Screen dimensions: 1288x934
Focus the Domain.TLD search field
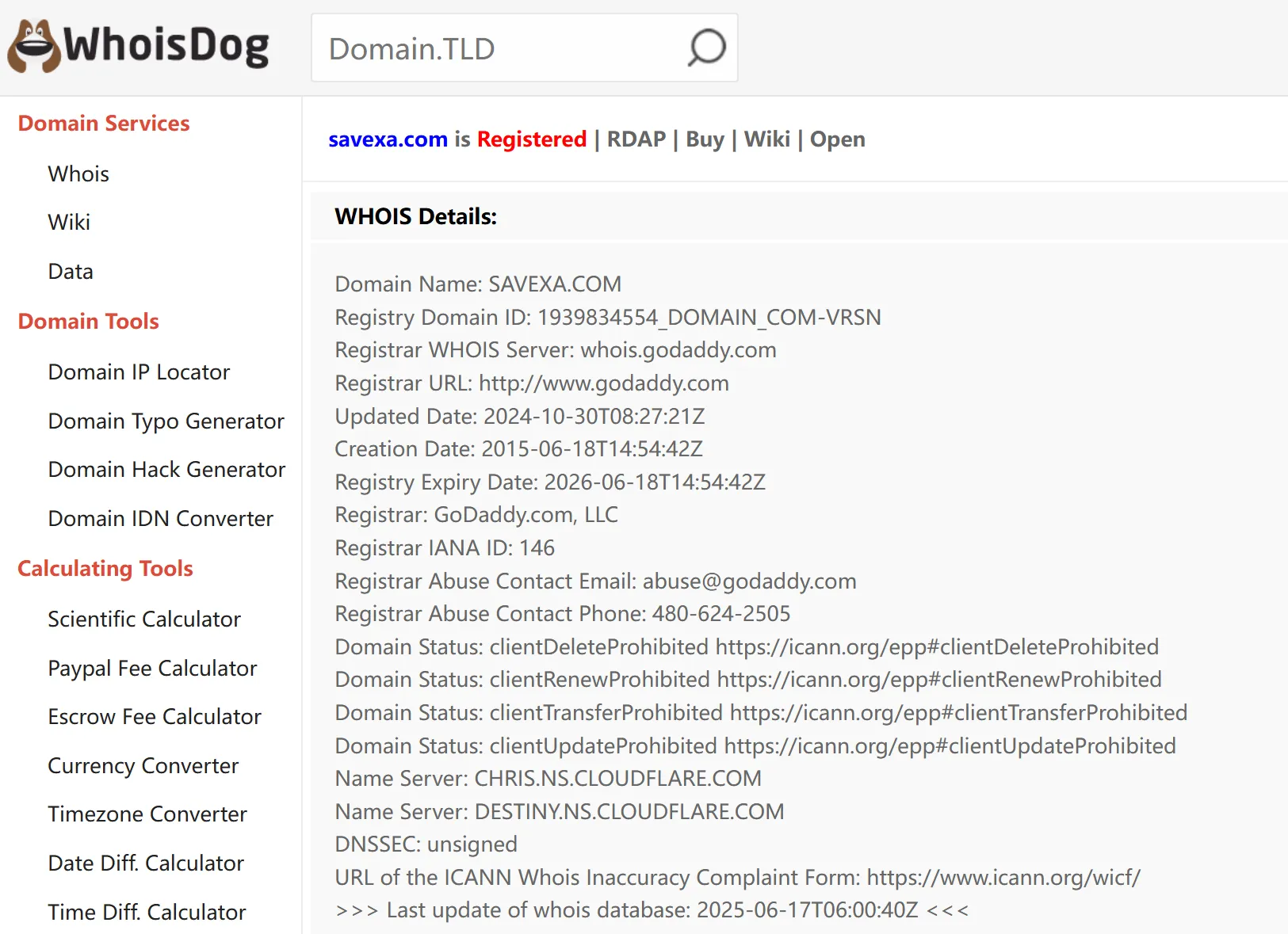coord(525,48)
